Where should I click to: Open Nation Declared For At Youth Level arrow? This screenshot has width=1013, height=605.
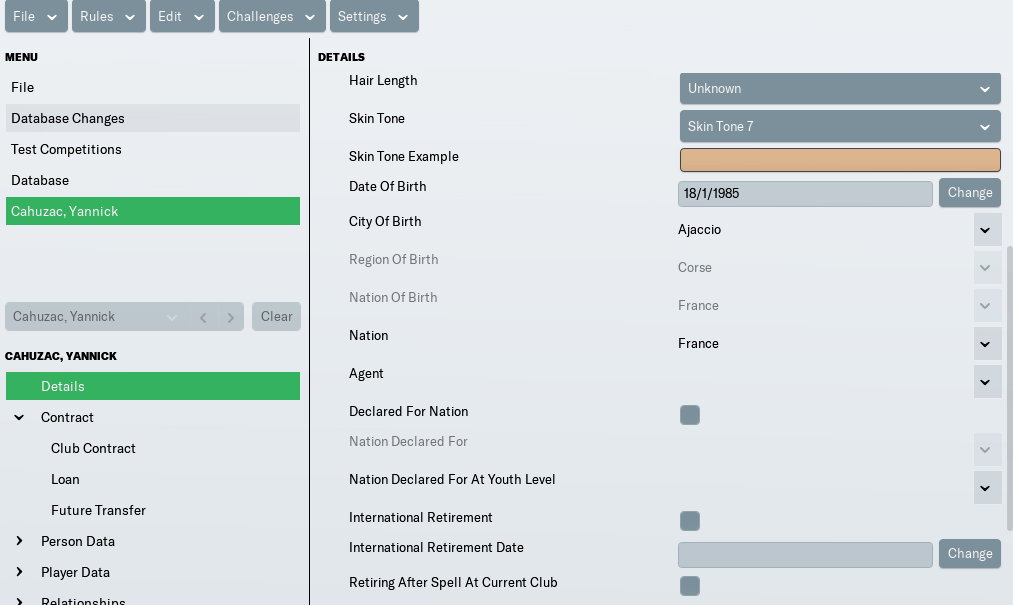985,488
